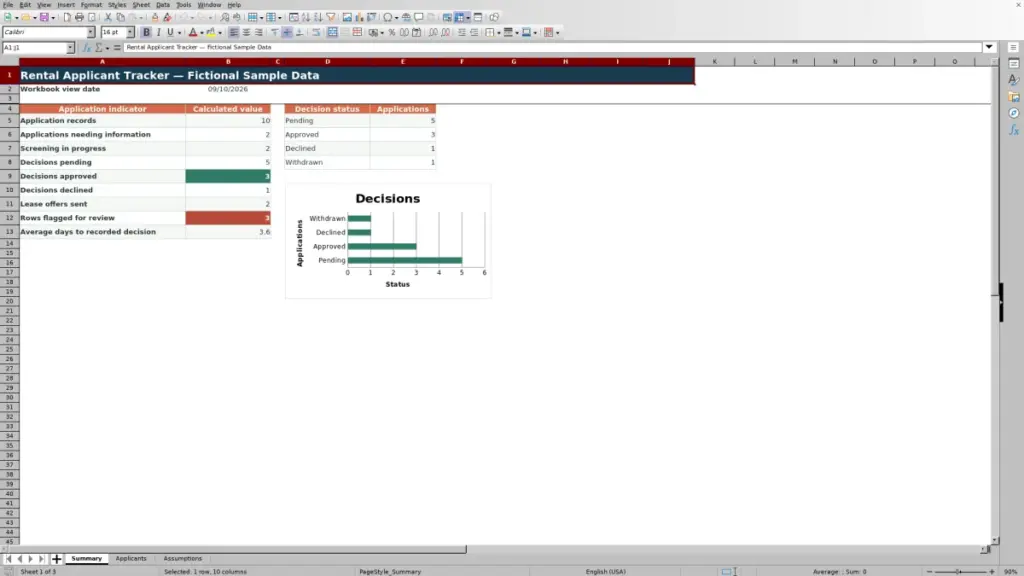
Task: Toggle Italic formatting
Action: pos(159,33)
